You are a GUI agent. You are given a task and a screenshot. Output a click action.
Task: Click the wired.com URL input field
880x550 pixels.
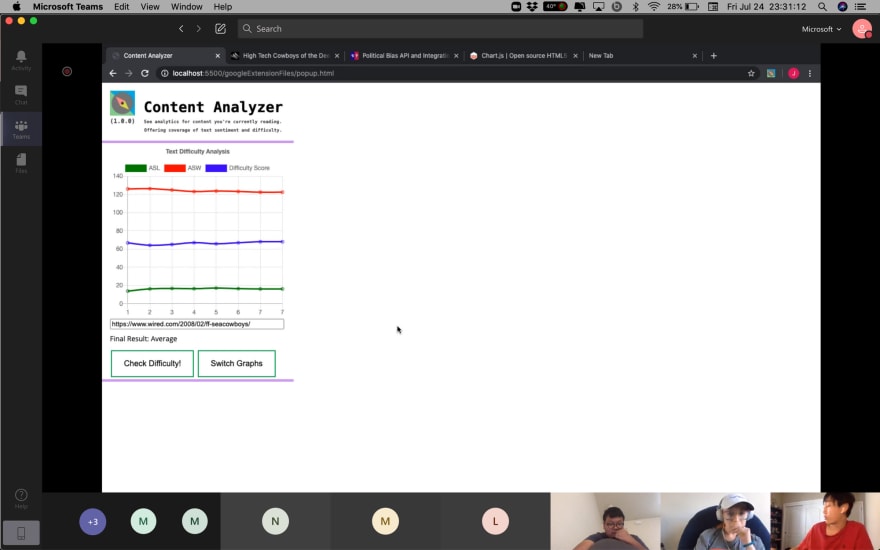coord(197,324)
